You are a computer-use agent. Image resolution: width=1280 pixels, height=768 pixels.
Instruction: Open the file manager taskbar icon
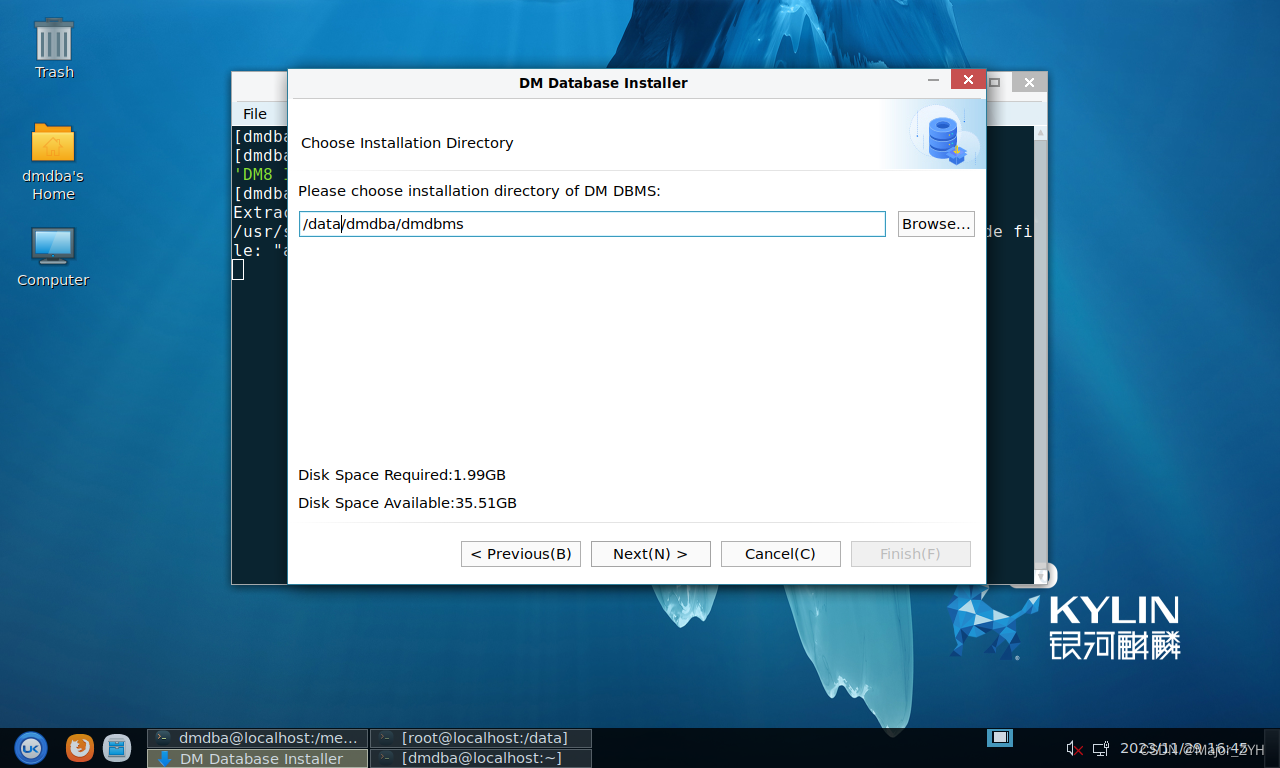coord(117,747)
